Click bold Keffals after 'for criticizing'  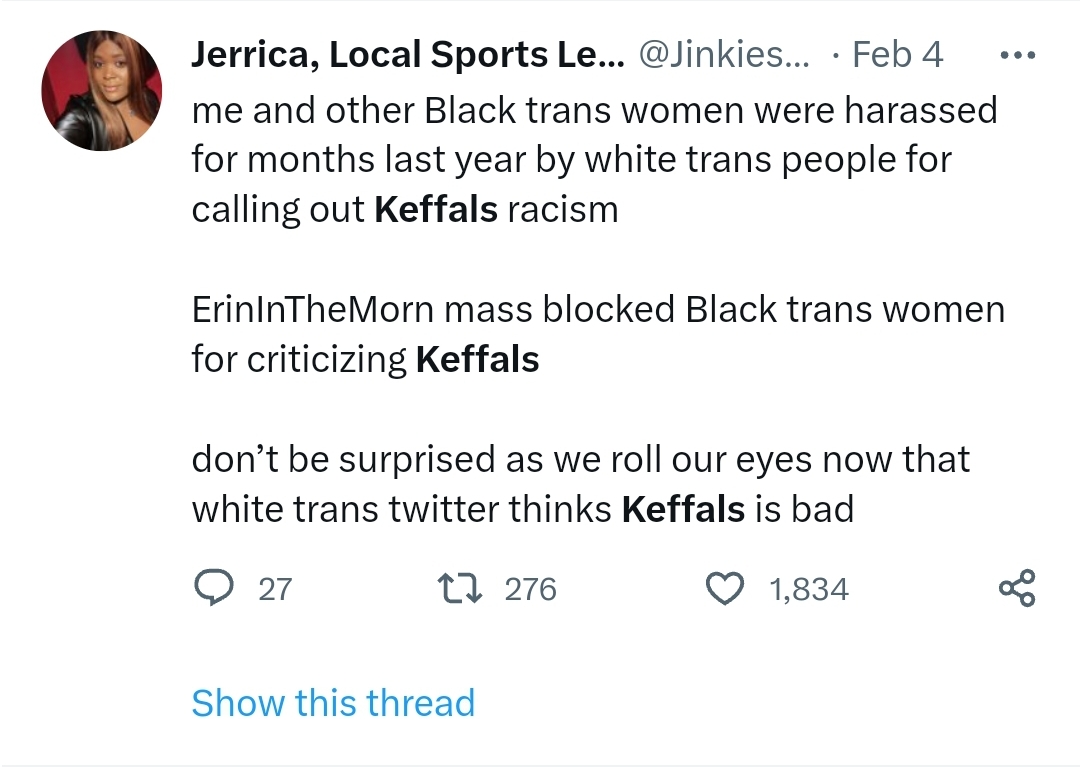point(477,359)
